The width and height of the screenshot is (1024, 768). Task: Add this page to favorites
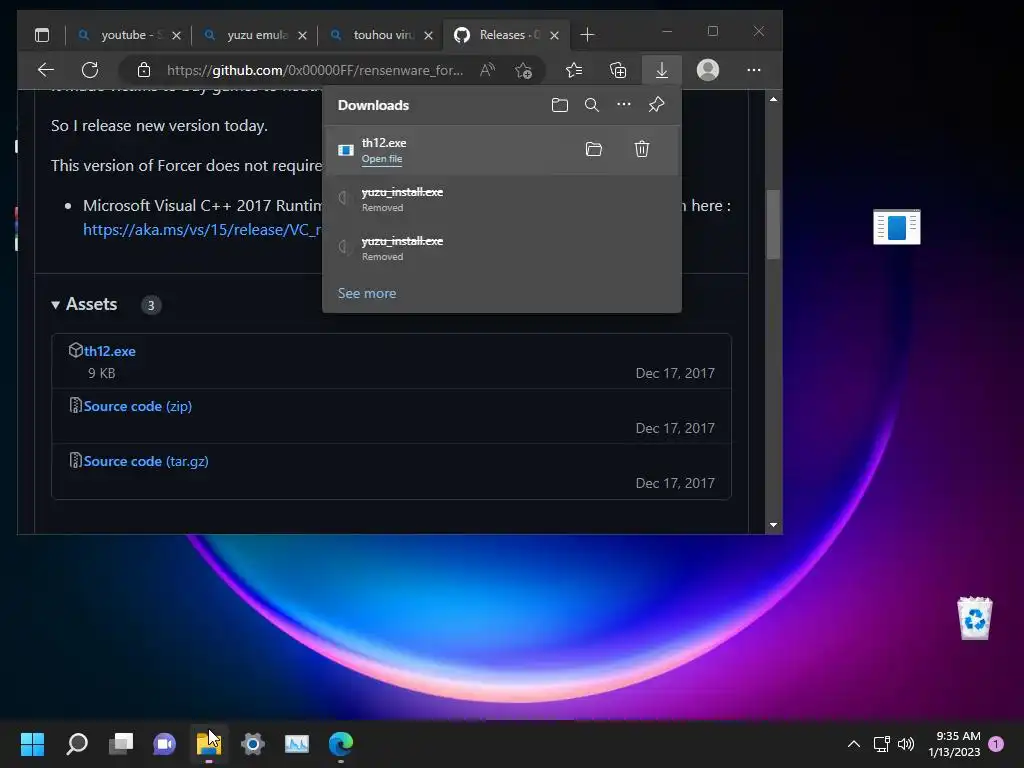tap(523, 70)
